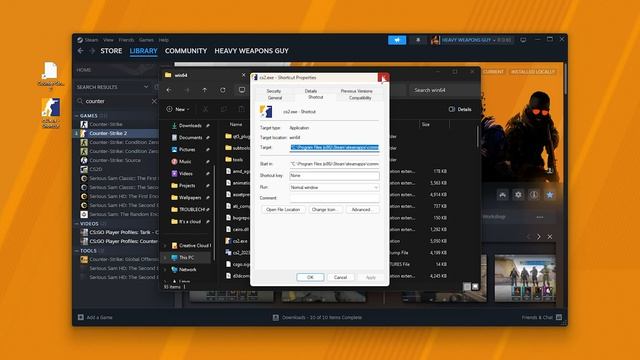Open the game settings gear on the Steam page
The height and width of the screenshot is (360, 640).
coord(518,195)
